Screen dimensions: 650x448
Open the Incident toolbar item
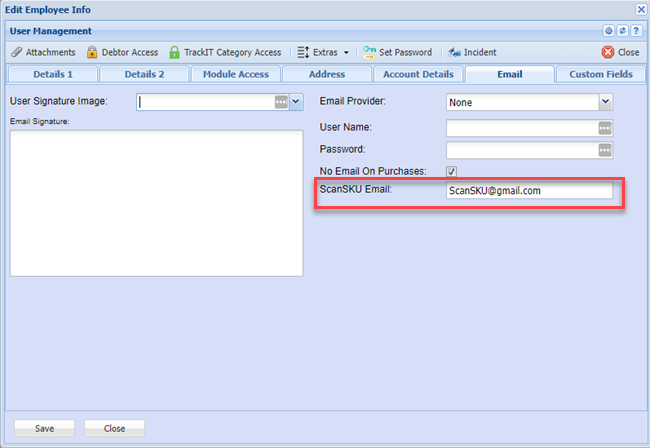pos(472,52)
